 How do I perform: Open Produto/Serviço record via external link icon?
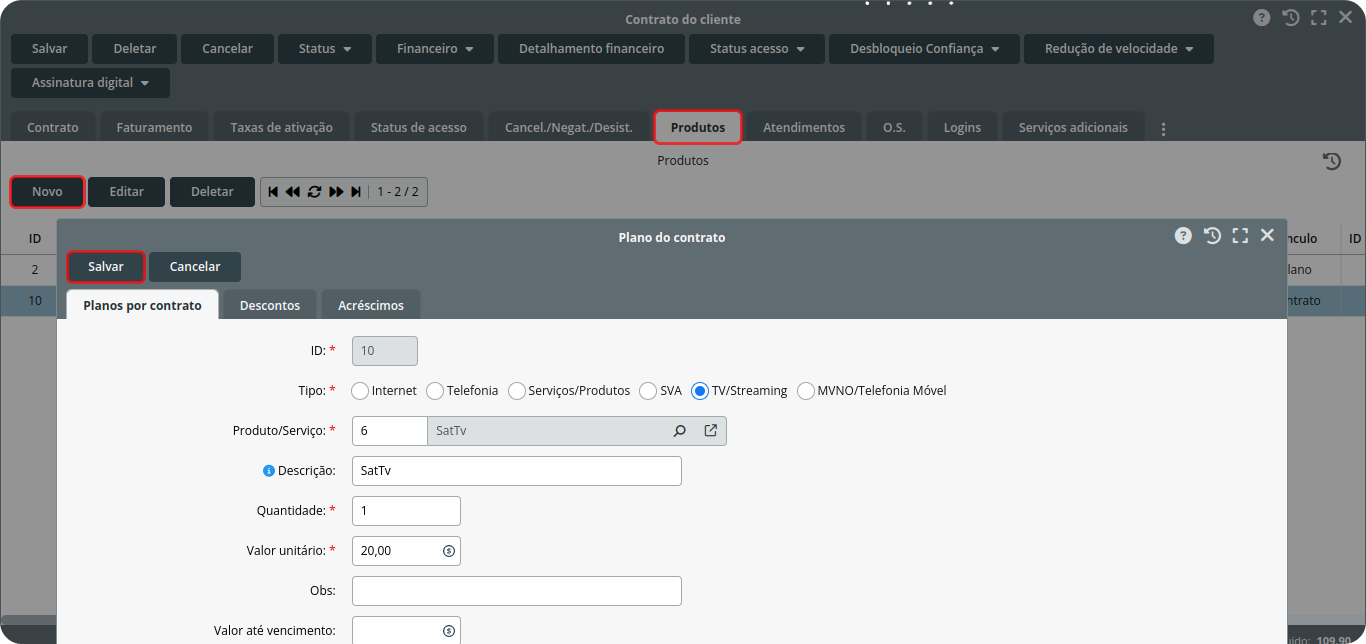click(711, 431)
